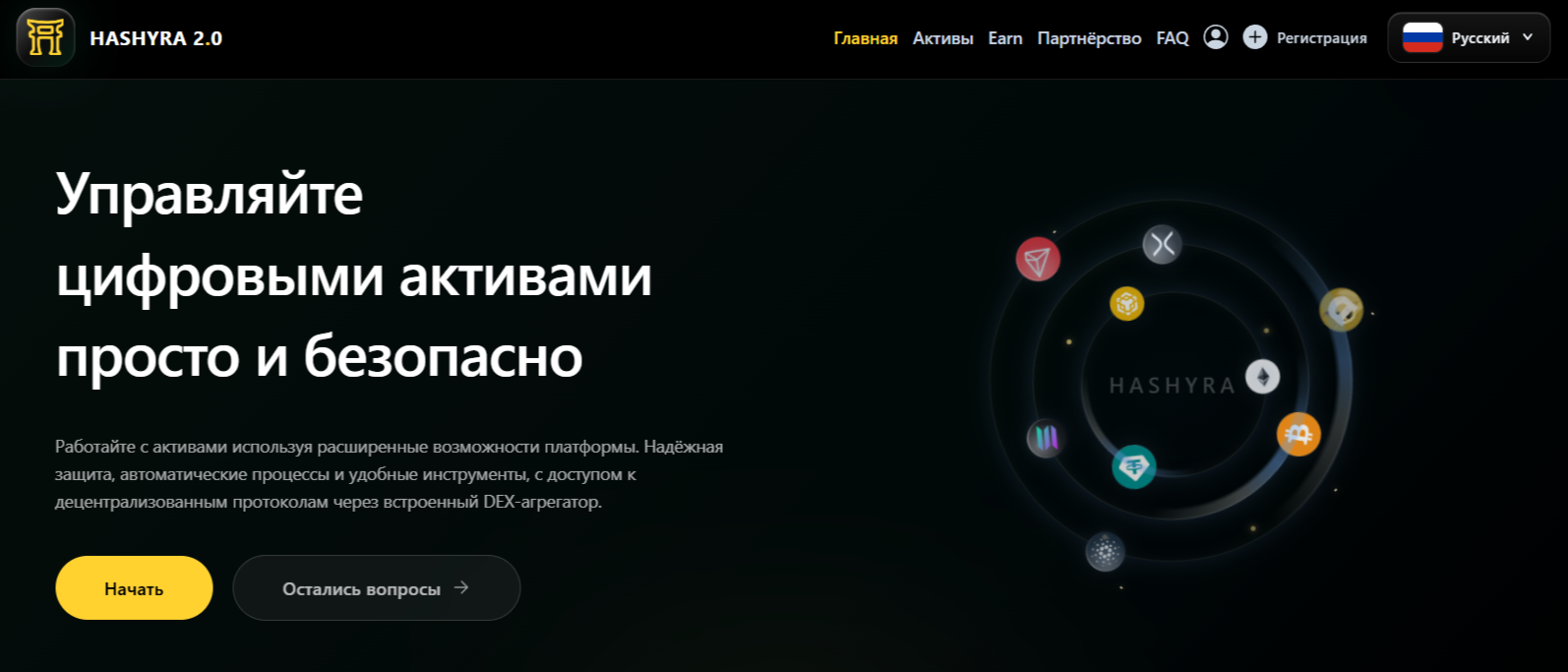The image size is (1568, 672).
Task: Select the purple striped coin icon
Action: [x=1046, y=438]
